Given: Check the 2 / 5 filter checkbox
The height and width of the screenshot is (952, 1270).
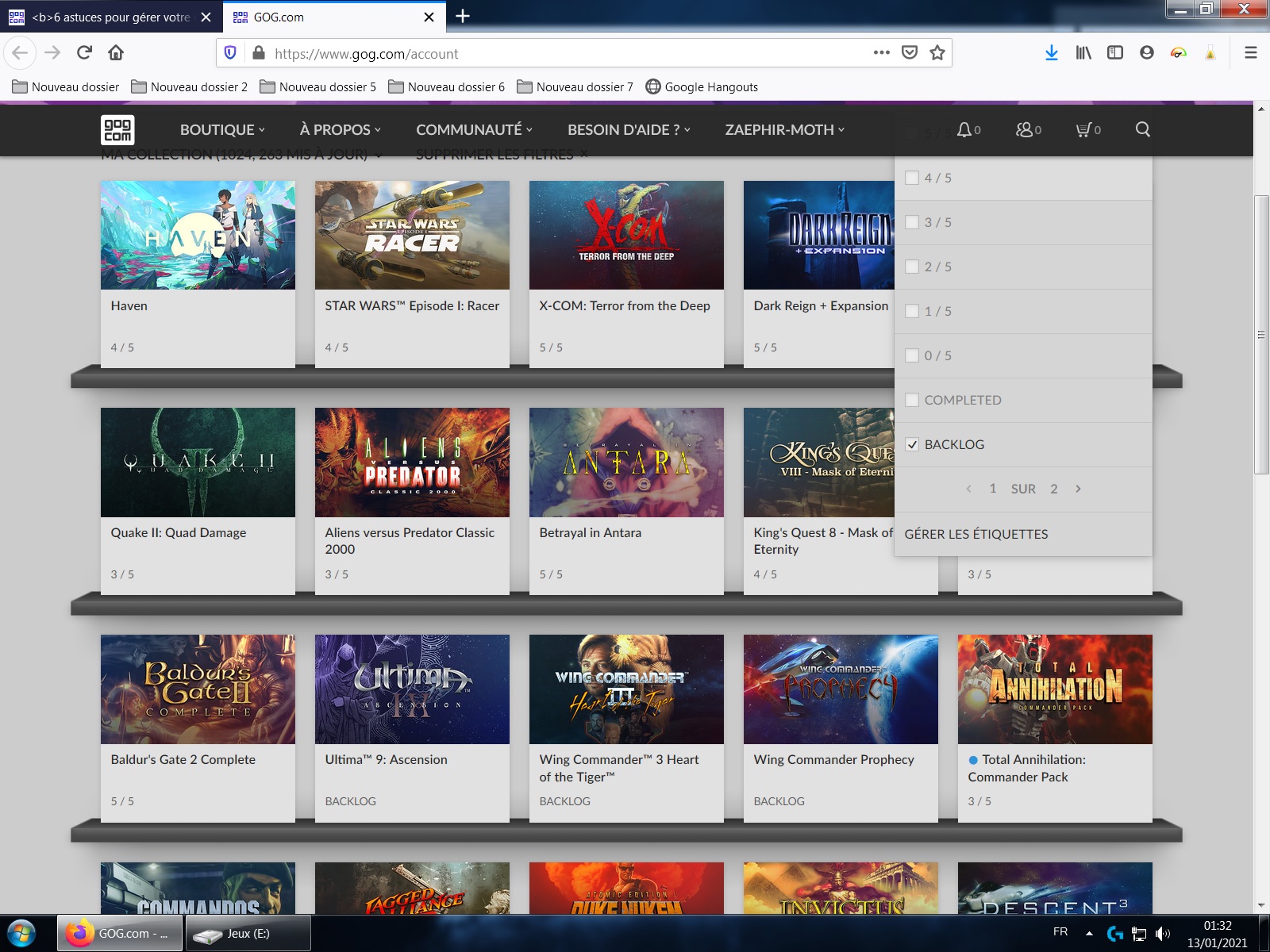Looking at the screenshot, I should (912, 267).
